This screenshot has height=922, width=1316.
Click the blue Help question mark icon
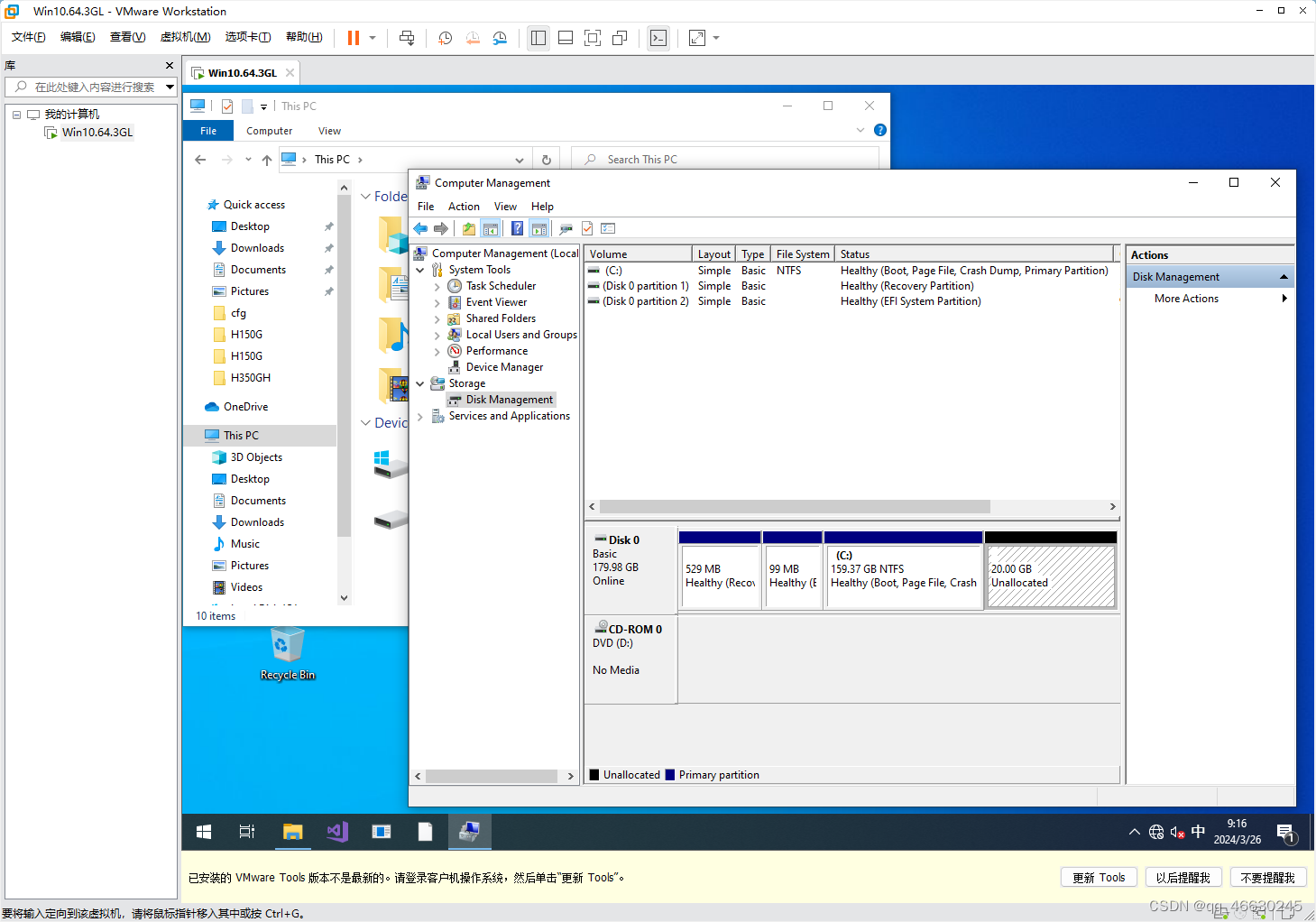(517, 229)
